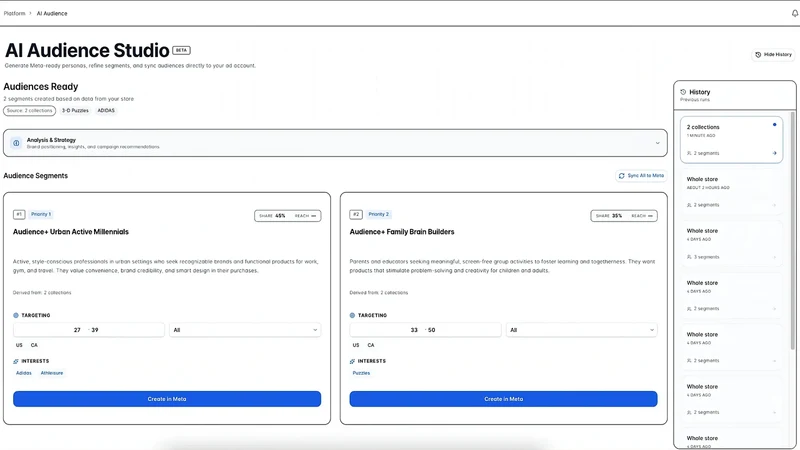Click the Share 35% Reach indicator
This screenshot has height=450, width=800.
[624, 216]
